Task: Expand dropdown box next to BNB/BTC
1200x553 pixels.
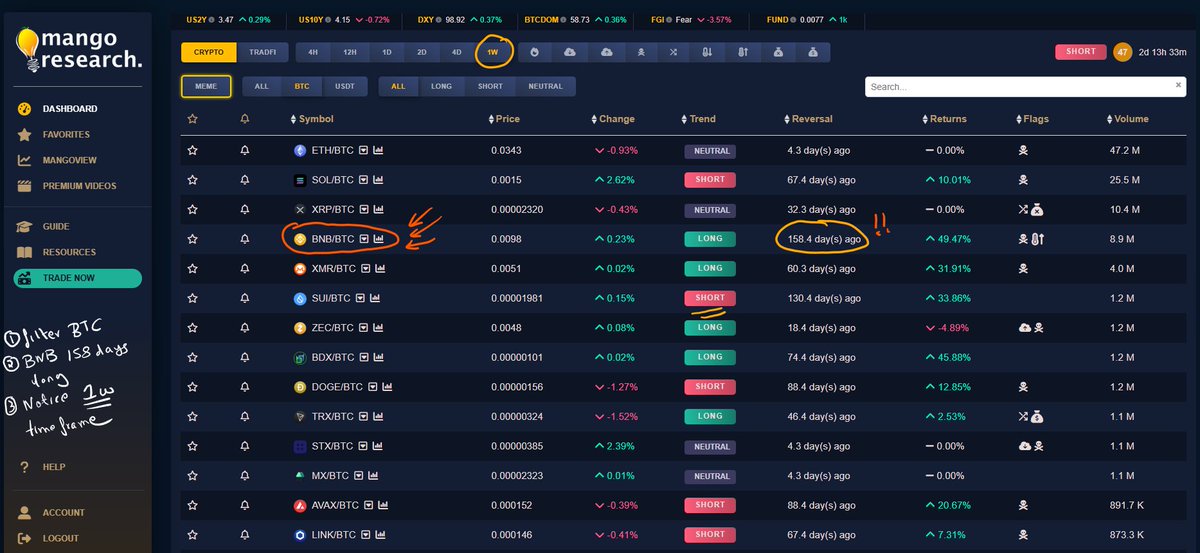Action: click(364, 239)
